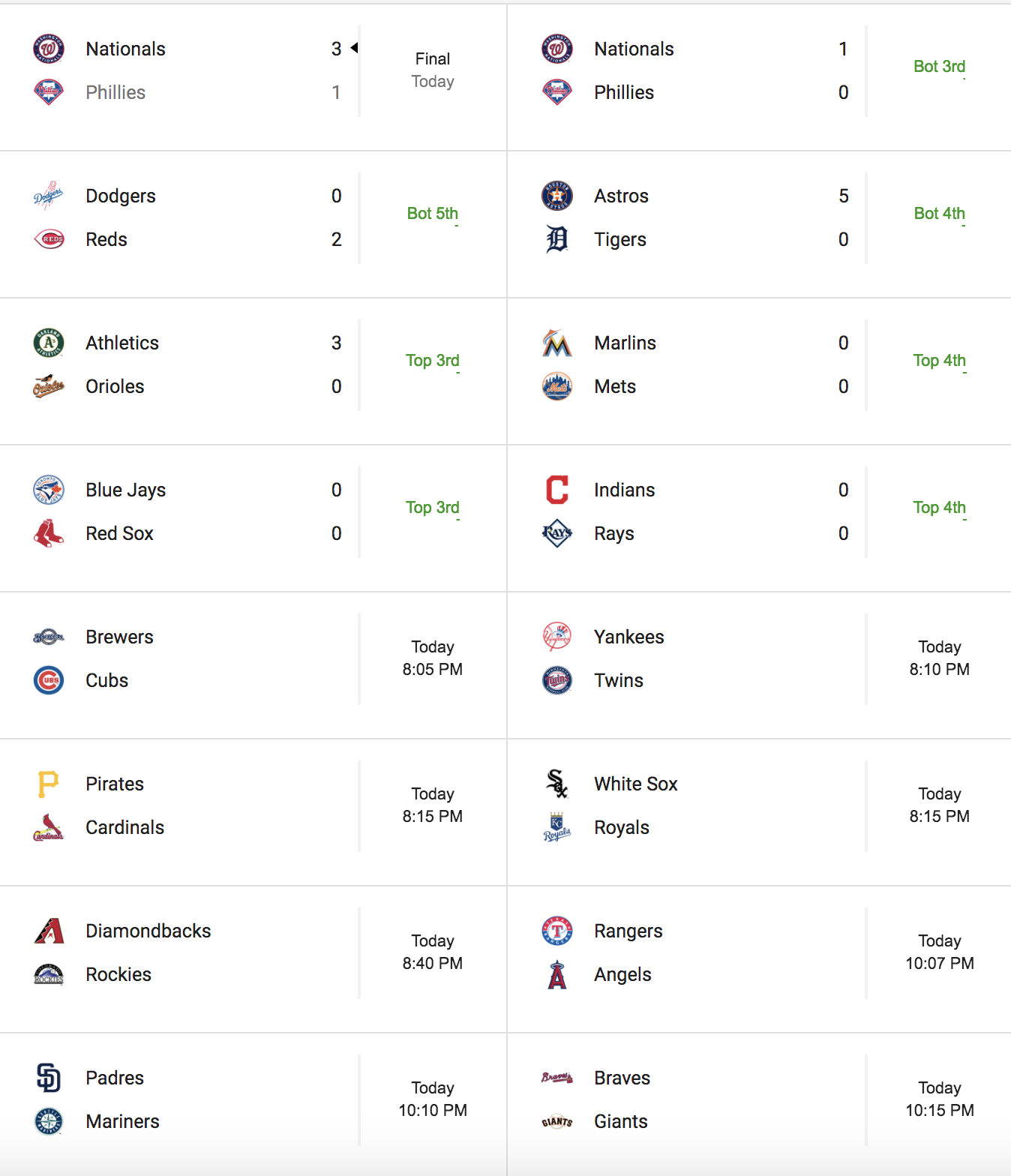This screenshot has width=1011, height=1176.
Task: Click the Mariners team name
Action: click(122, 1121)
